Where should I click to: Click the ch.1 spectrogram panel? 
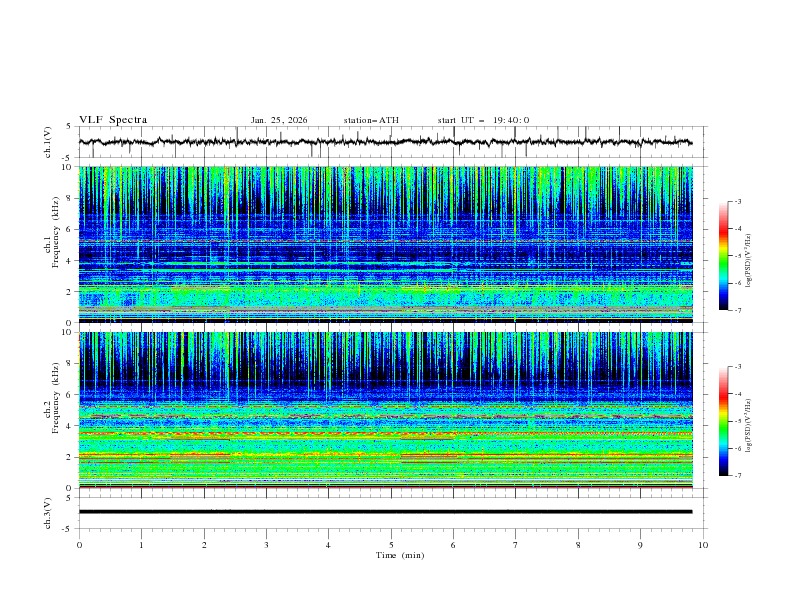click(x=386, y=244)
